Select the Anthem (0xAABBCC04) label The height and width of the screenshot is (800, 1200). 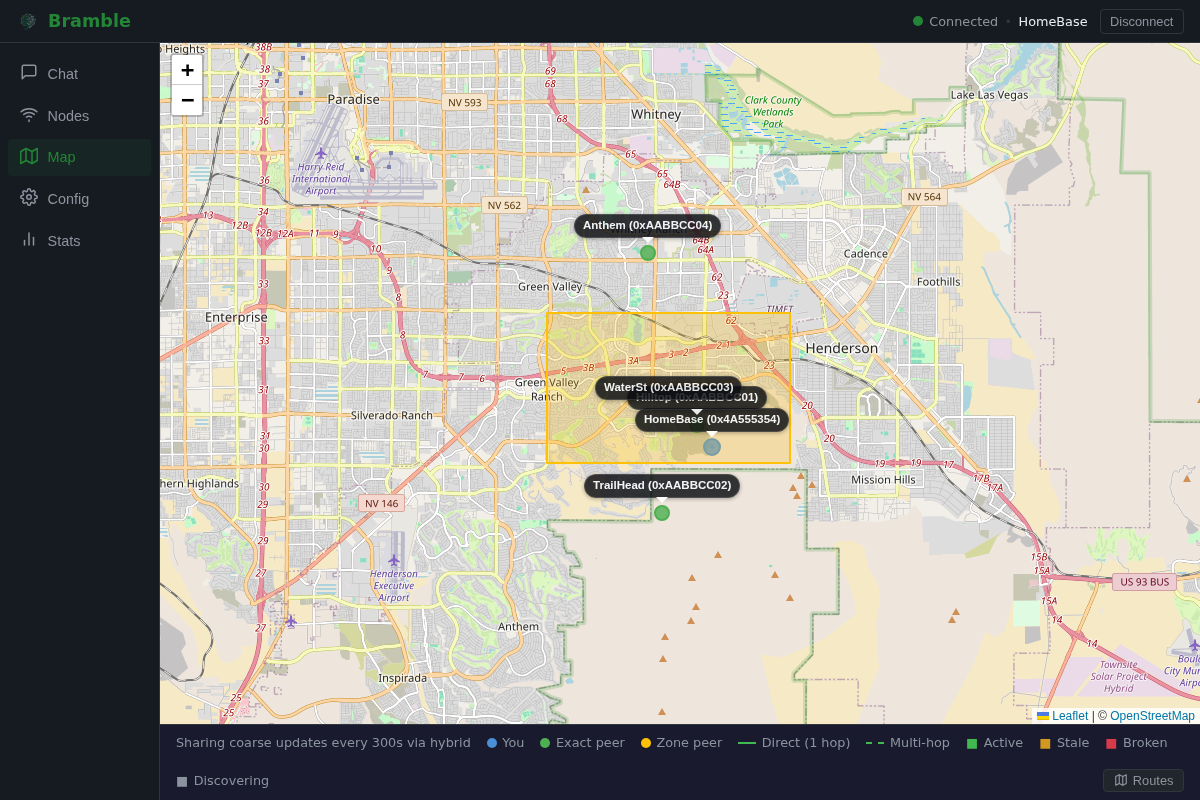(x=647, y=225)
